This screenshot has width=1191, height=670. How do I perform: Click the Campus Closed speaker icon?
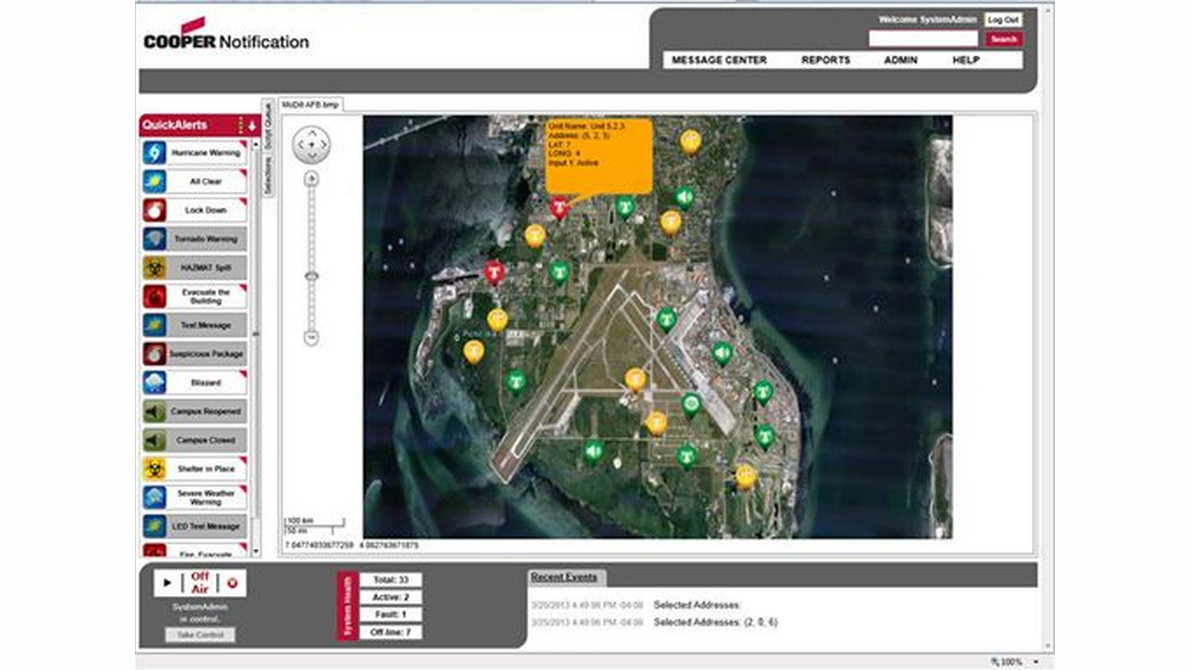154,440
